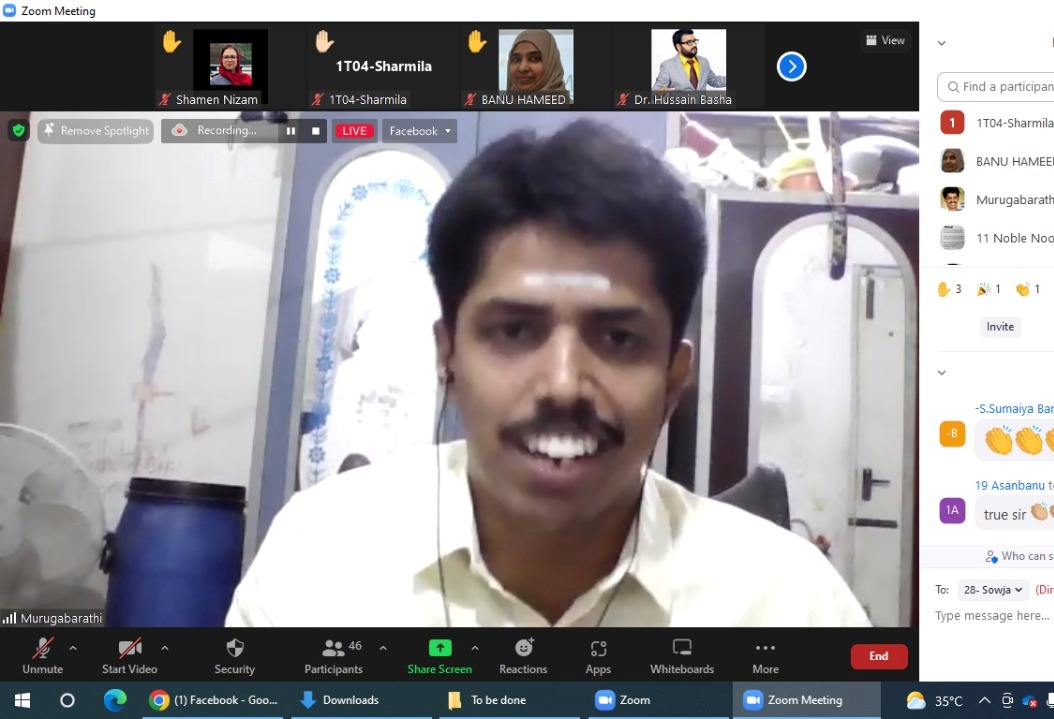Screen dimensions: 1054x719
Task: Open audio options arrow beside Unmute
Action: (x=73, y=648)
